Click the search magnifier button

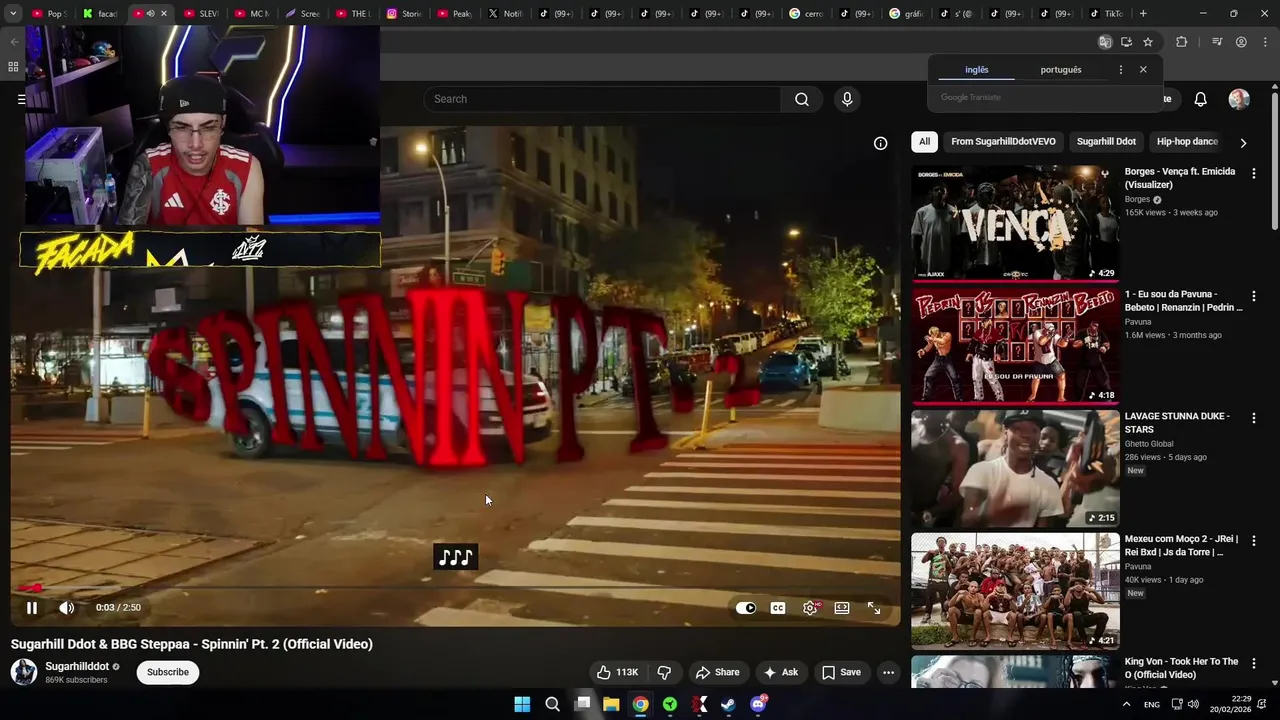(x=802, y=99)
